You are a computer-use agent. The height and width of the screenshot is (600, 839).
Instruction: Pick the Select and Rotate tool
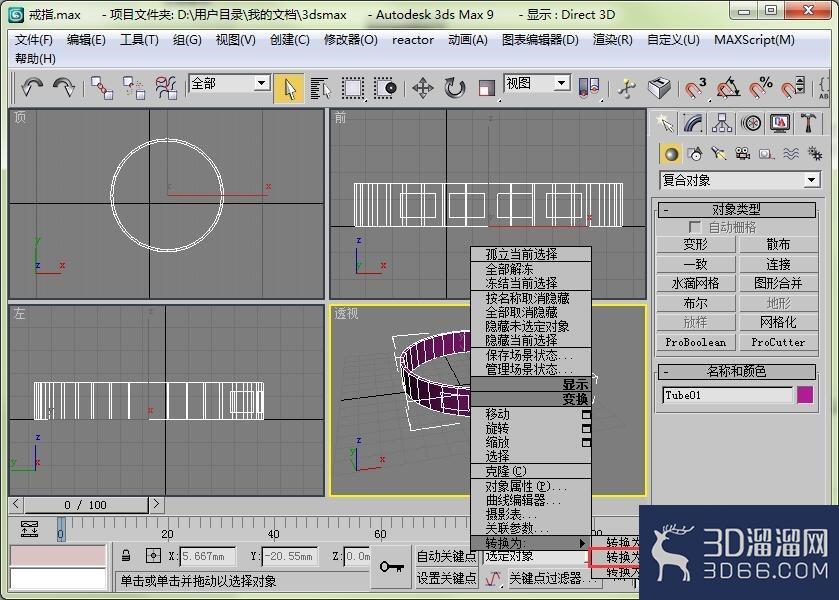tap(455, 88)
